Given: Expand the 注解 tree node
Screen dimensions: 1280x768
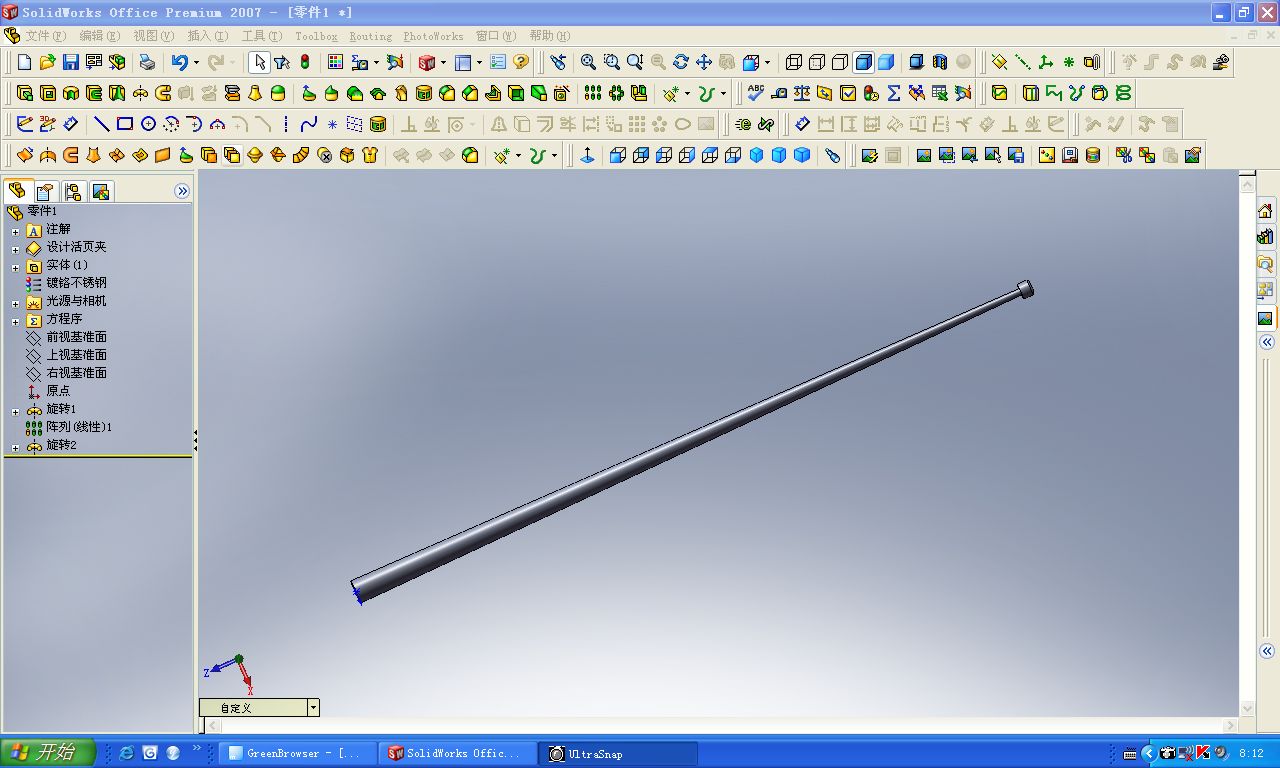Looking at the screenshot, I should pos(15,231).
